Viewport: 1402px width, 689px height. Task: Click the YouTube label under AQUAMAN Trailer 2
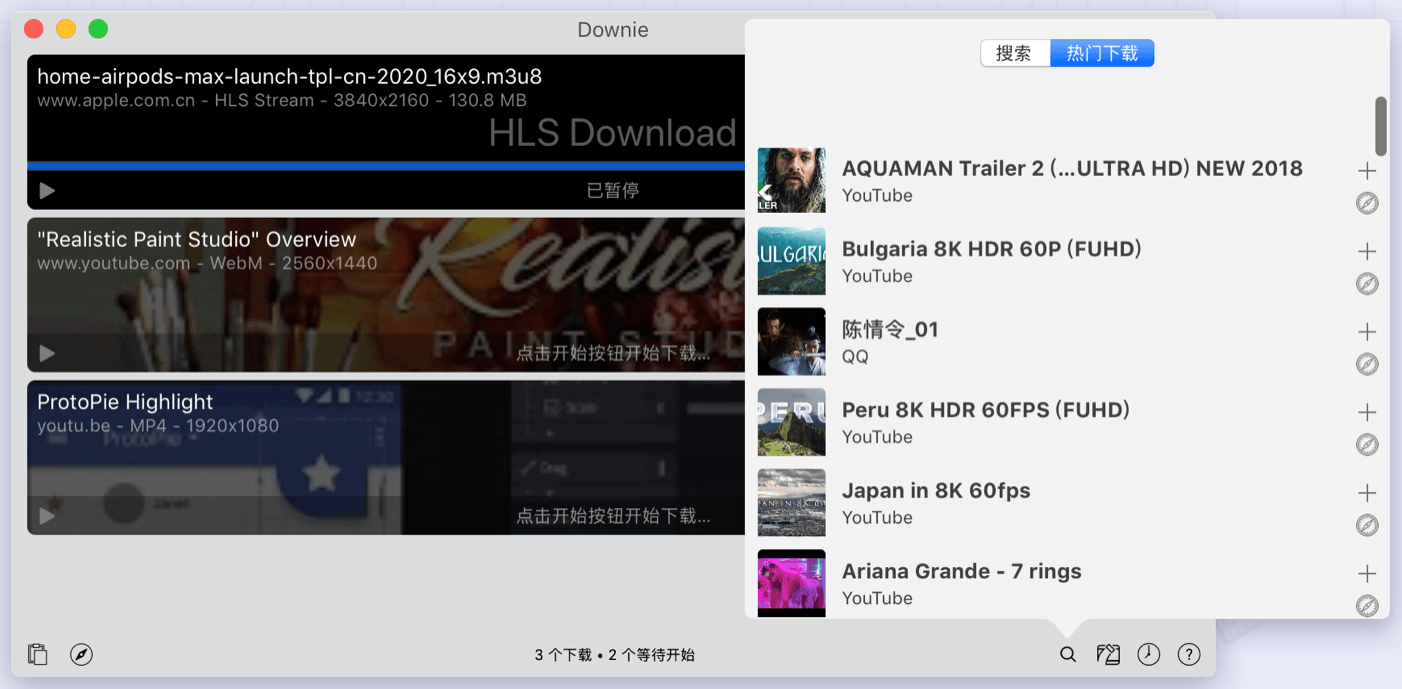pos(877,196)
